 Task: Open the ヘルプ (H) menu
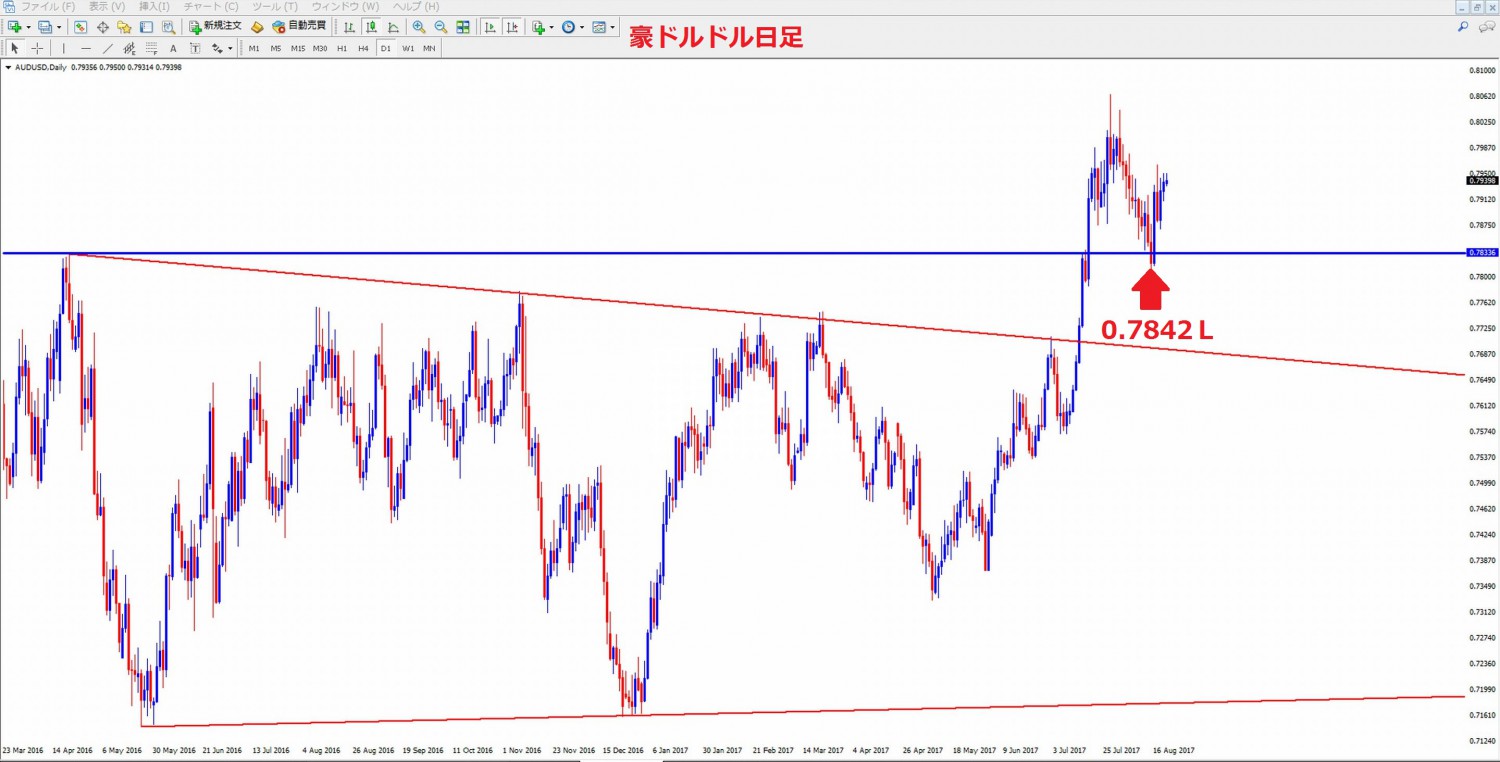click(416, 7)
